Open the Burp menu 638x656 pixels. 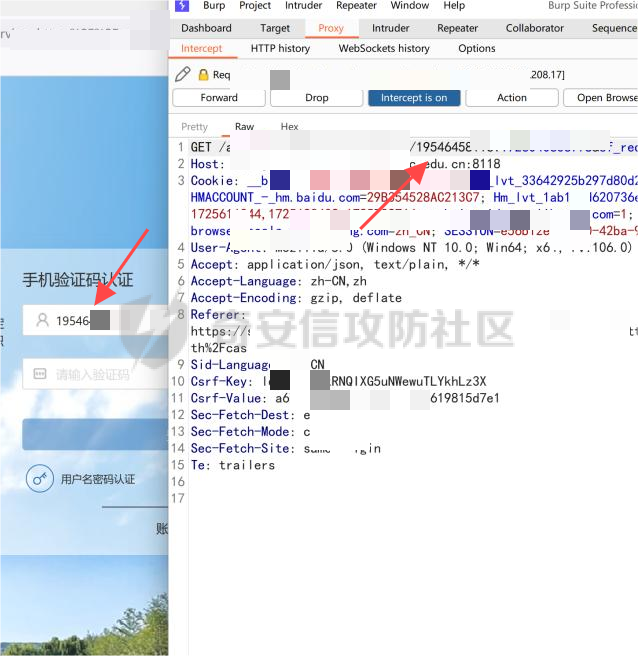[x=214, y=5]
